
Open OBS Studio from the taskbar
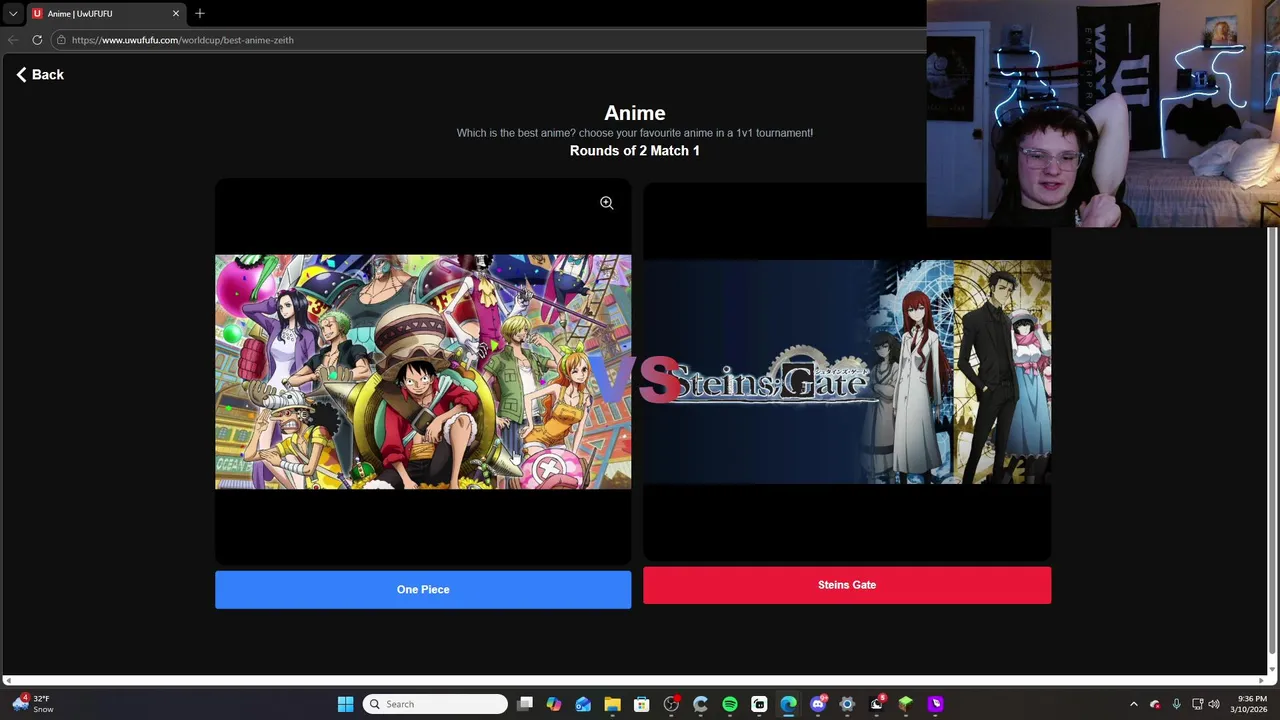click(671, 704)
